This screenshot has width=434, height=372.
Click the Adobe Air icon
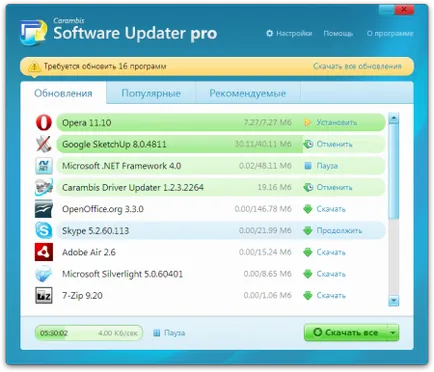[x=44, y=252]
